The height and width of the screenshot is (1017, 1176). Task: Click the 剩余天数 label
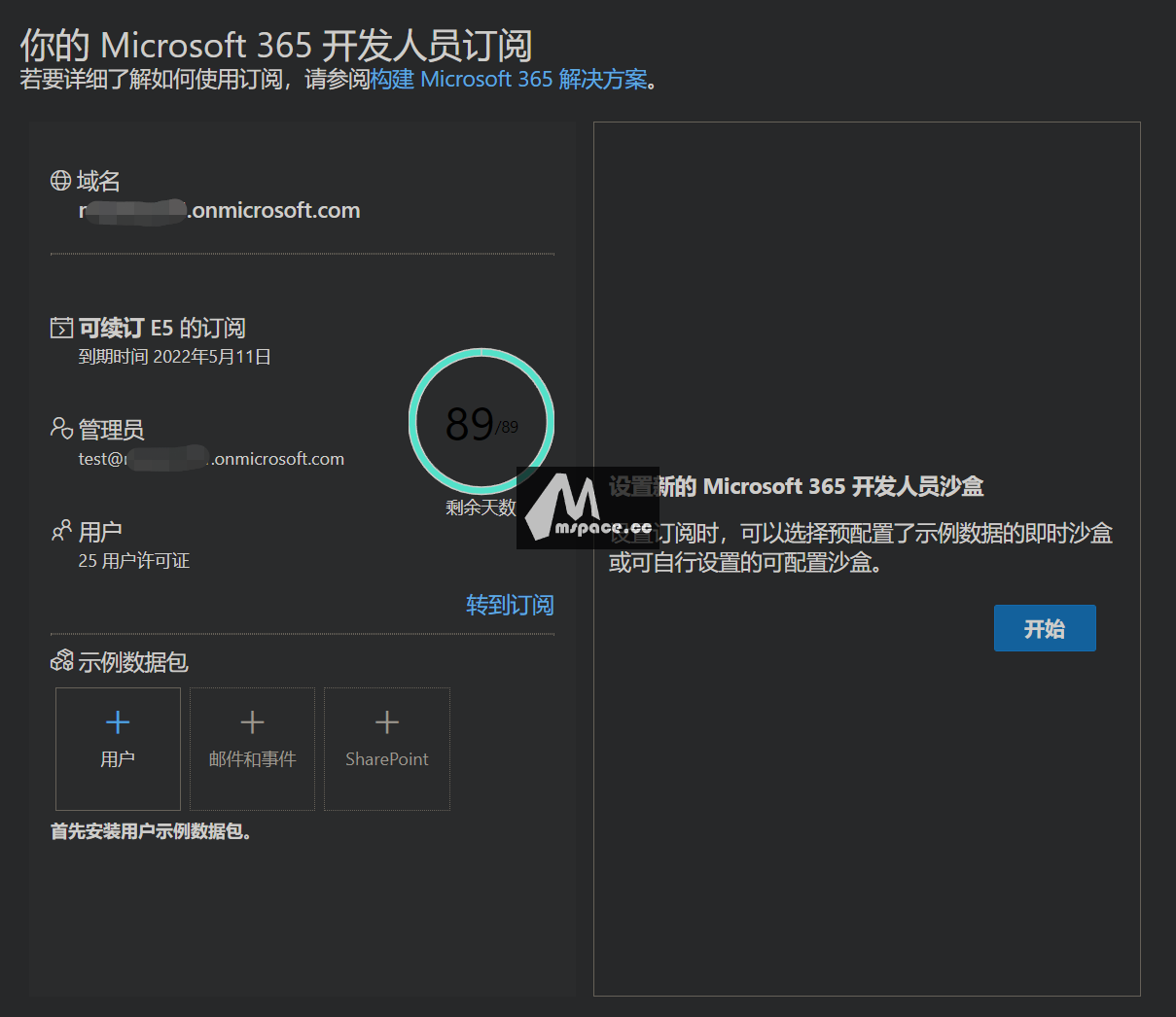point(481,508)
